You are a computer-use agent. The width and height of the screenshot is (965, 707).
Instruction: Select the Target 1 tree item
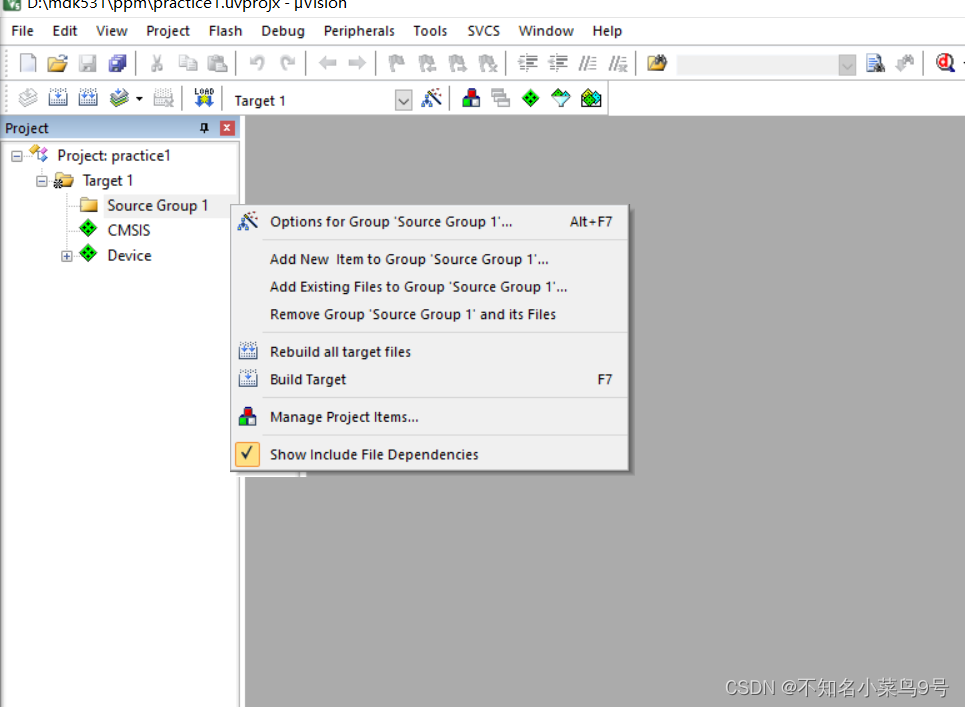pos(108,181)
